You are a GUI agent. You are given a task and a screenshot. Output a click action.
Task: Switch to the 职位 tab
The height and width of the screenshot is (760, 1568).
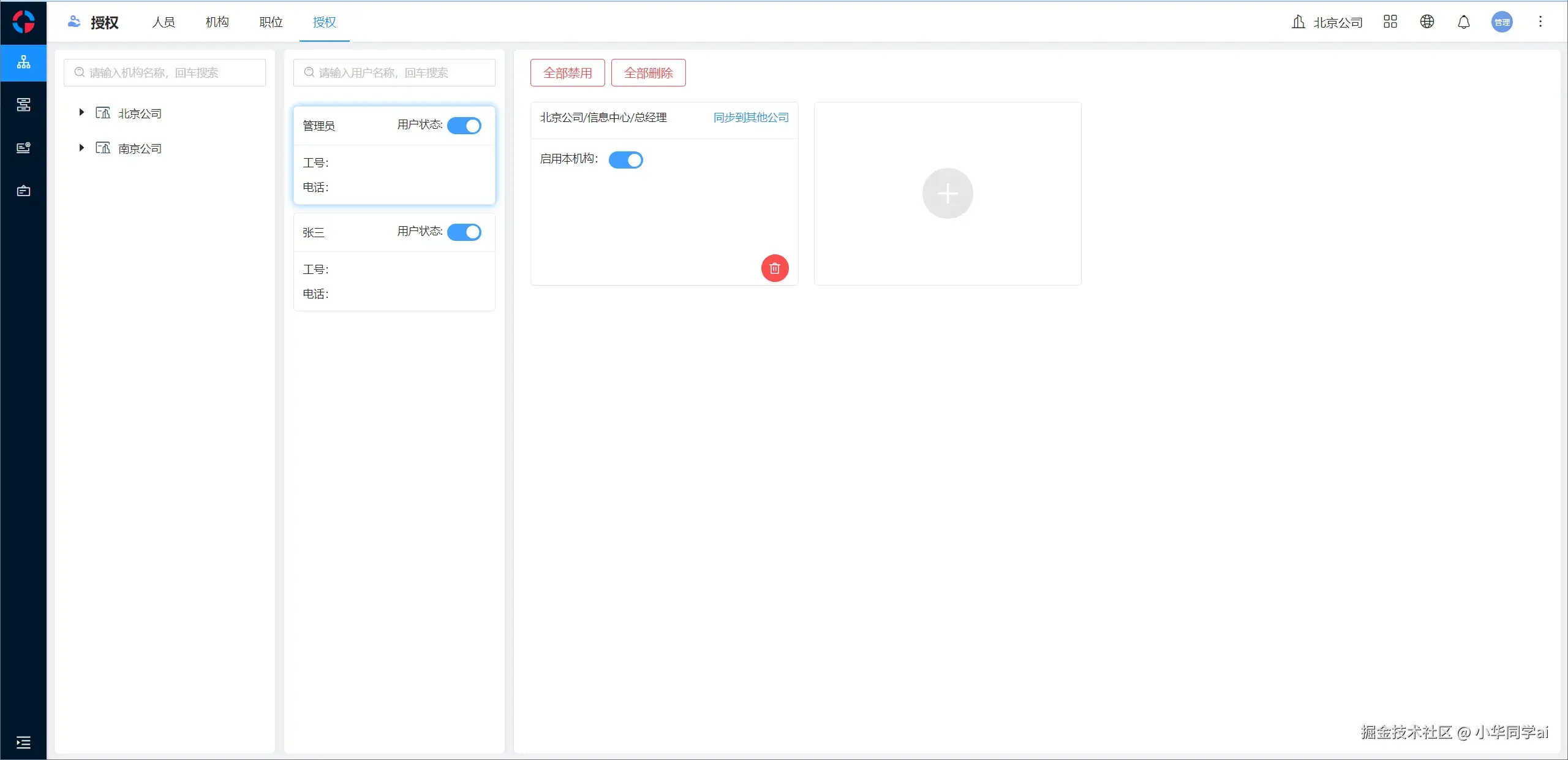click(271, 23)
